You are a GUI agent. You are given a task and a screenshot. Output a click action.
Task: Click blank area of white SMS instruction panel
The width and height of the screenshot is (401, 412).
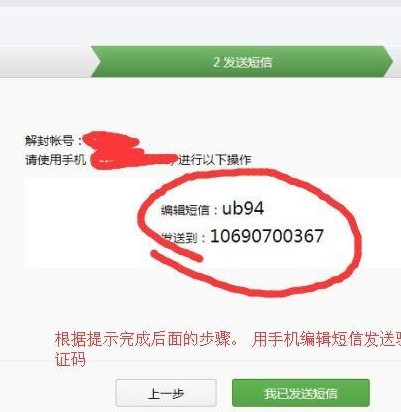82,223
